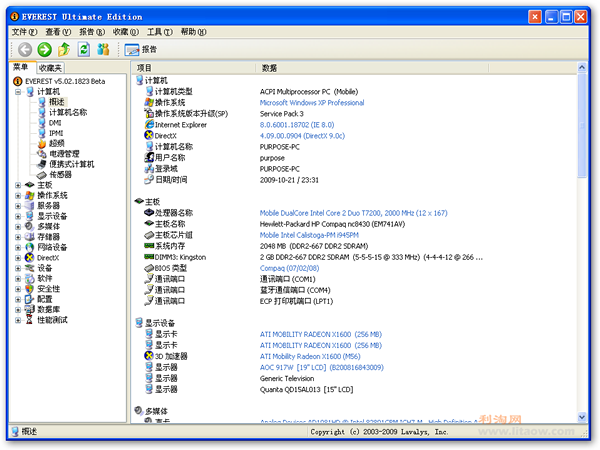Open the 报告(R) menu
The image size is (600, 450).
pos(92,32)
